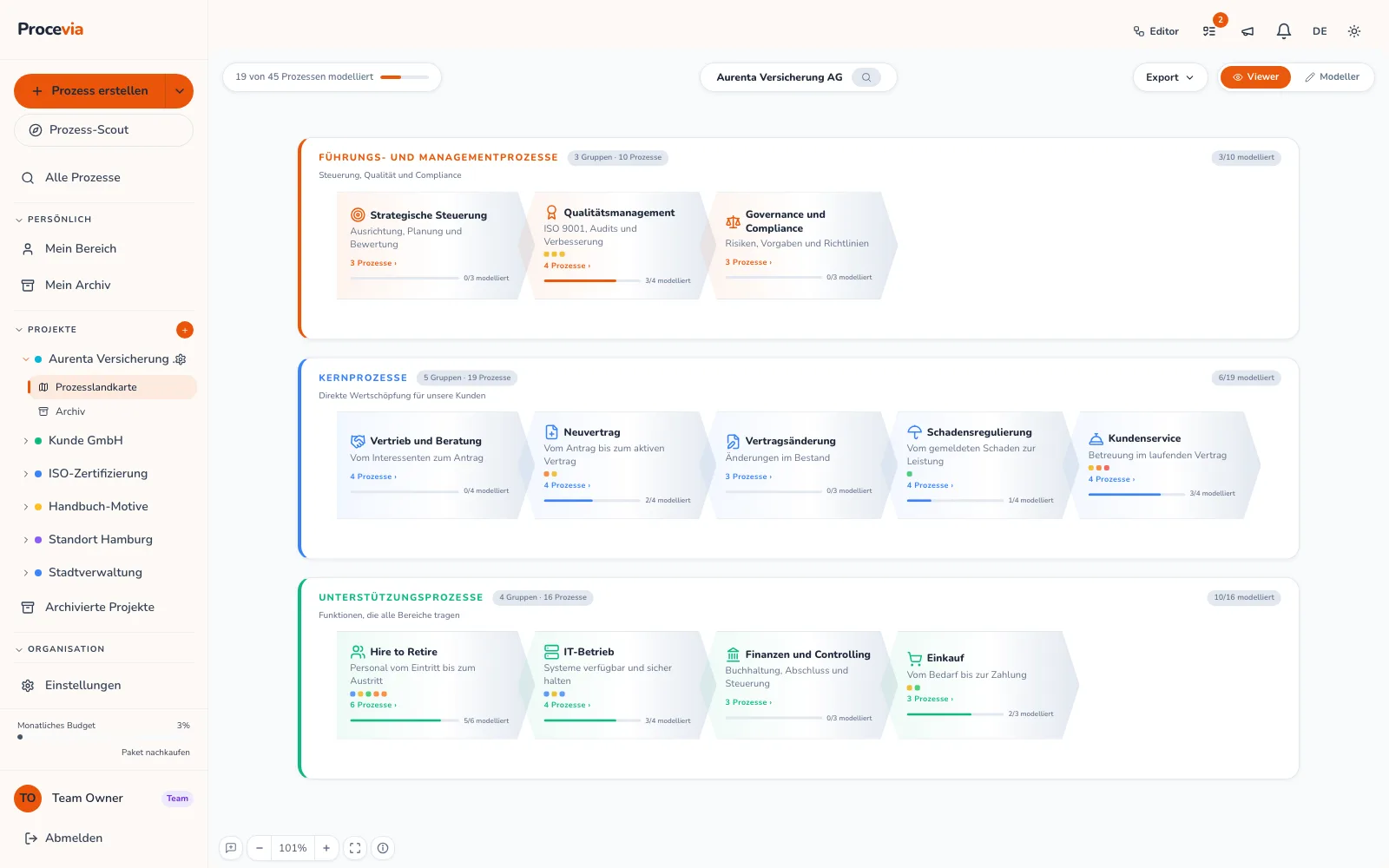Click Paket nachkaufen link
Screen dimensions: 1389x868
coord(155,753)
